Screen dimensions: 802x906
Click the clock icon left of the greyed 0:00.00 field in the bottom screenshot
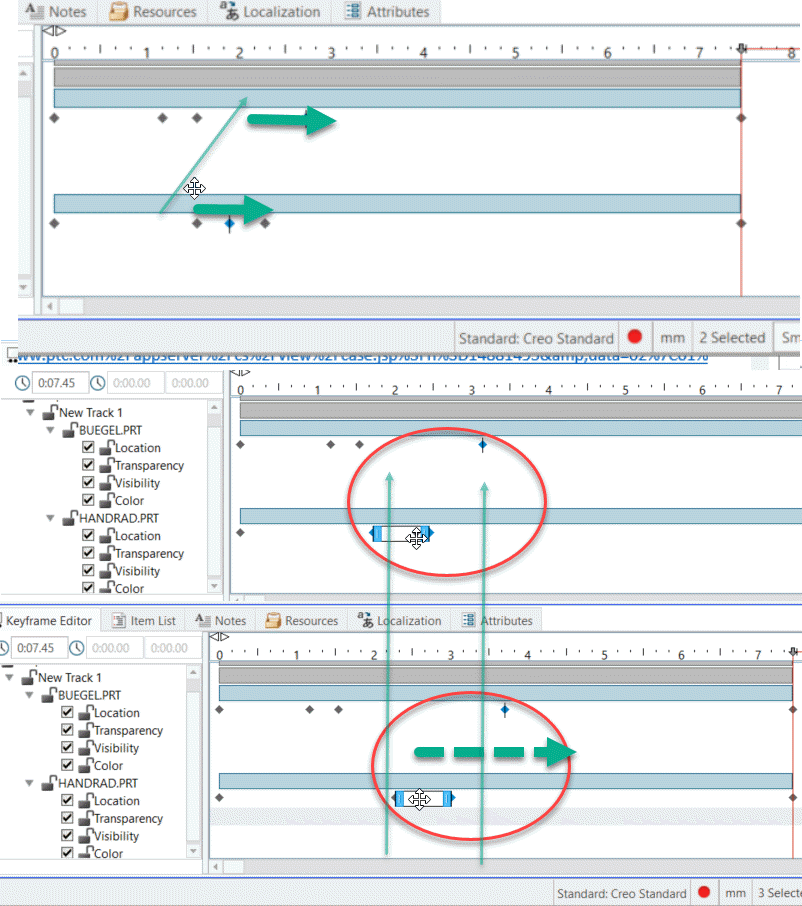(x=77, y=648)
